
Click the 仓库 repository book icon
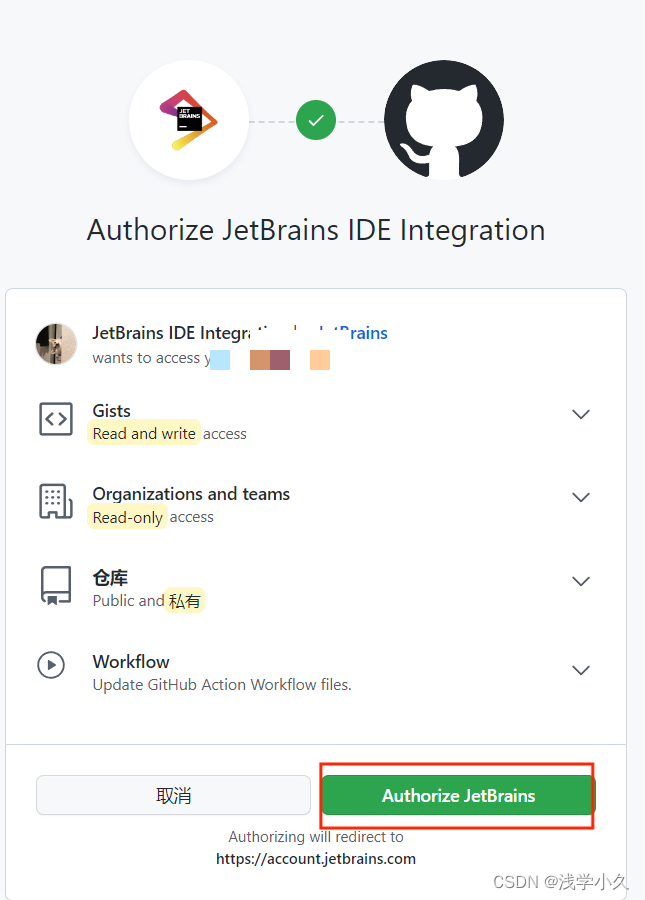click(x=56, y=585)
